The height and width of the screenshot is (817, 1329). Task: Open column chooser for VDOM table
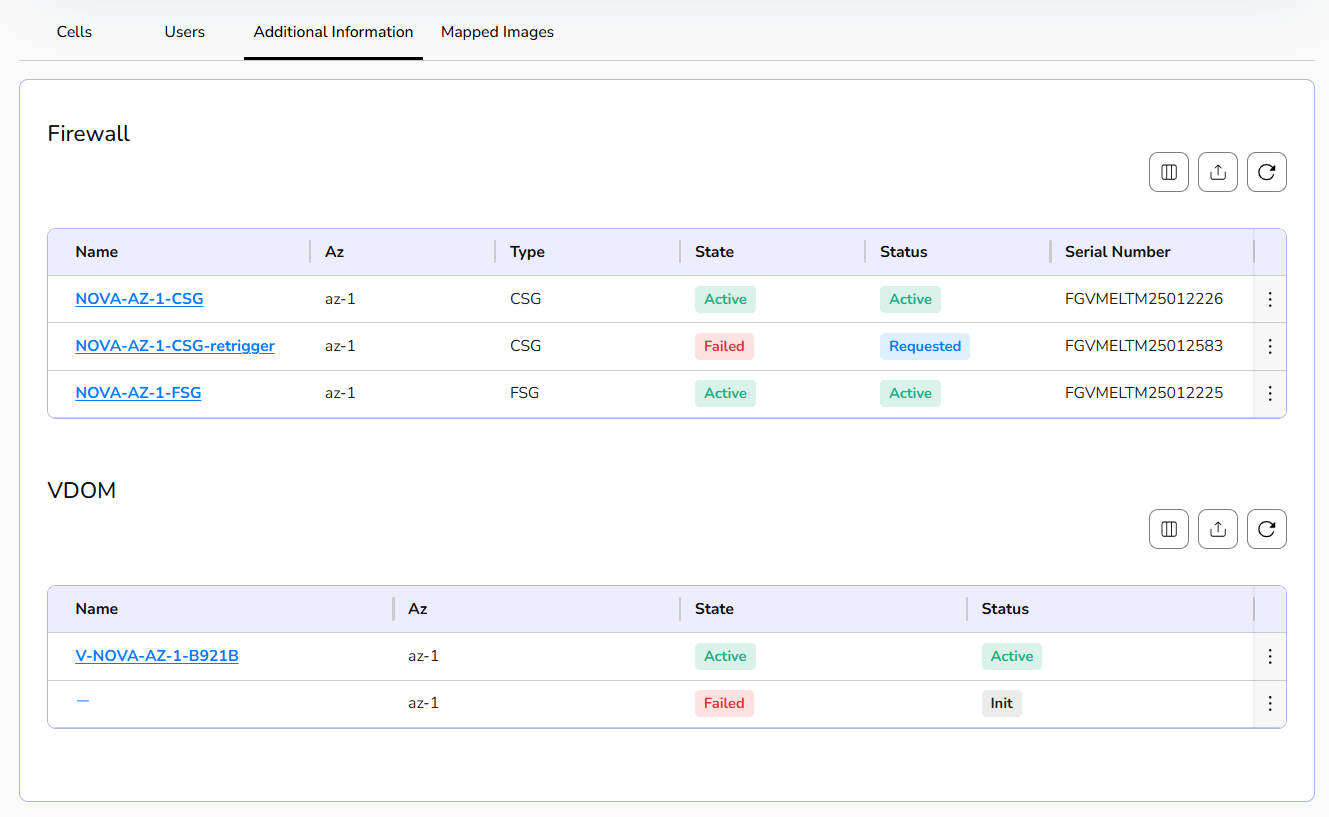pos(1168,529)
